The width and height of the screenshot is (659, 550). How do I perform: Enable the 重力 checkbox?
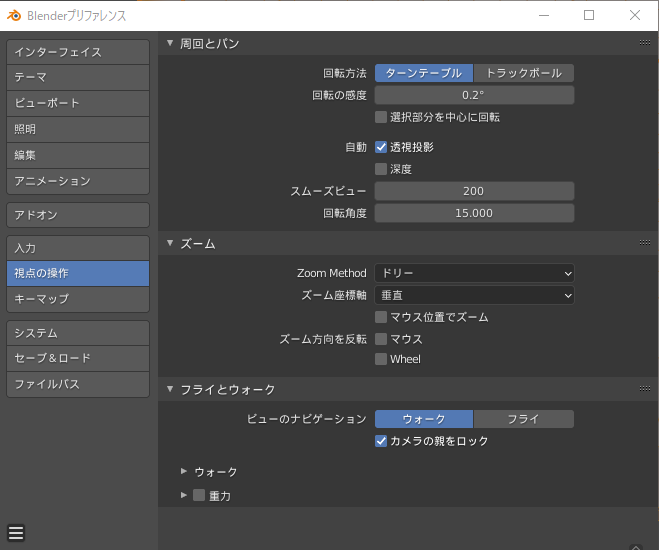point(199,495)
